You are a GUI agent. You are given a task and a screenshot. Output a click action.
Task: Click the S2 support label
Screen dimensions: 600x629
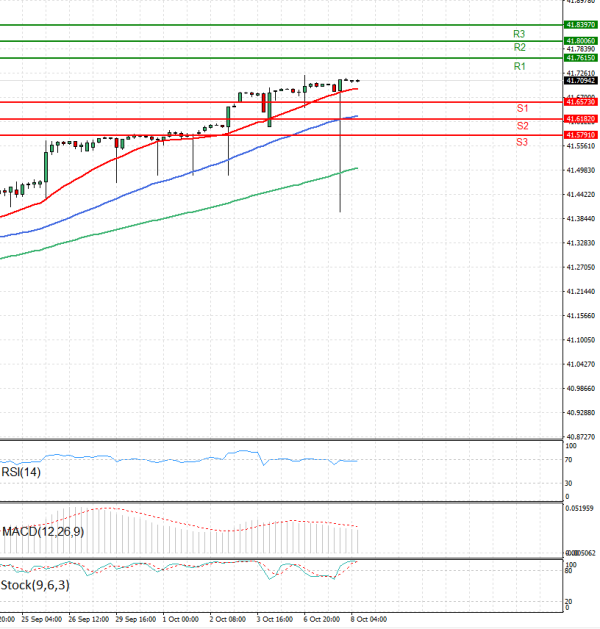click(x=522, y=125)
